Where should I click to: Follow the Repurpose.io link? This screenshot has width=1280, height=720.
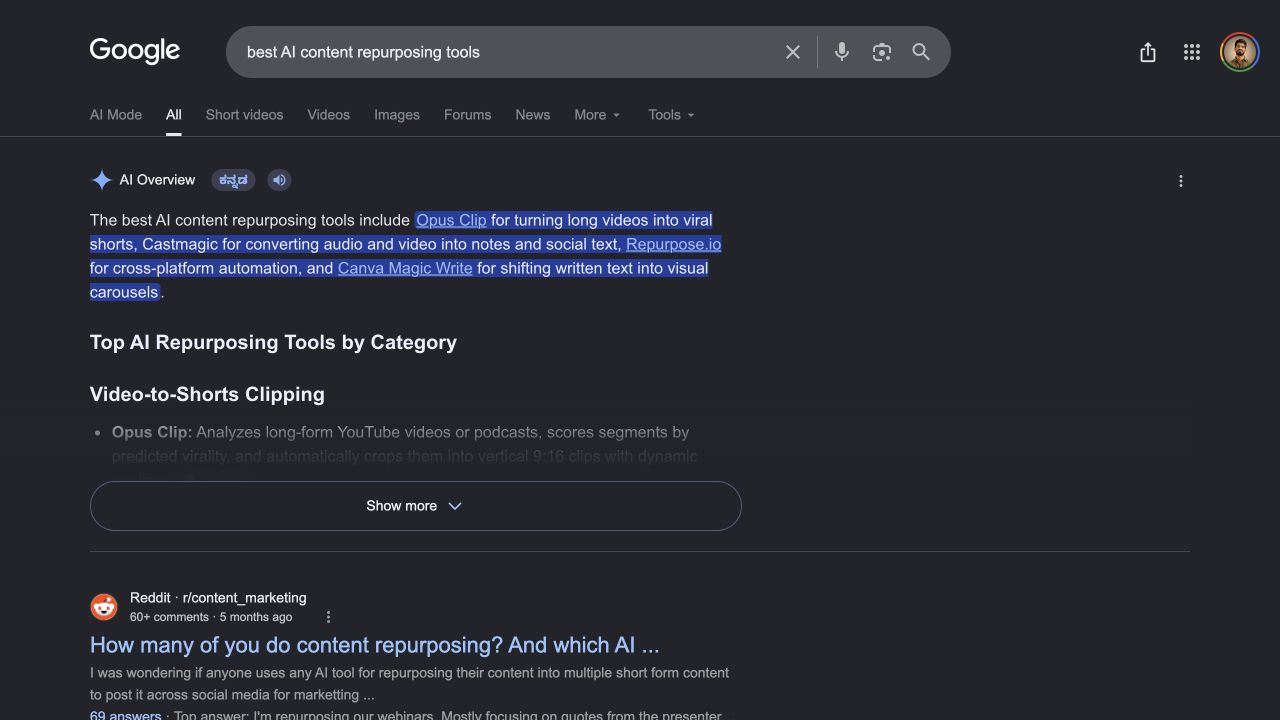(x=673, y=244)
